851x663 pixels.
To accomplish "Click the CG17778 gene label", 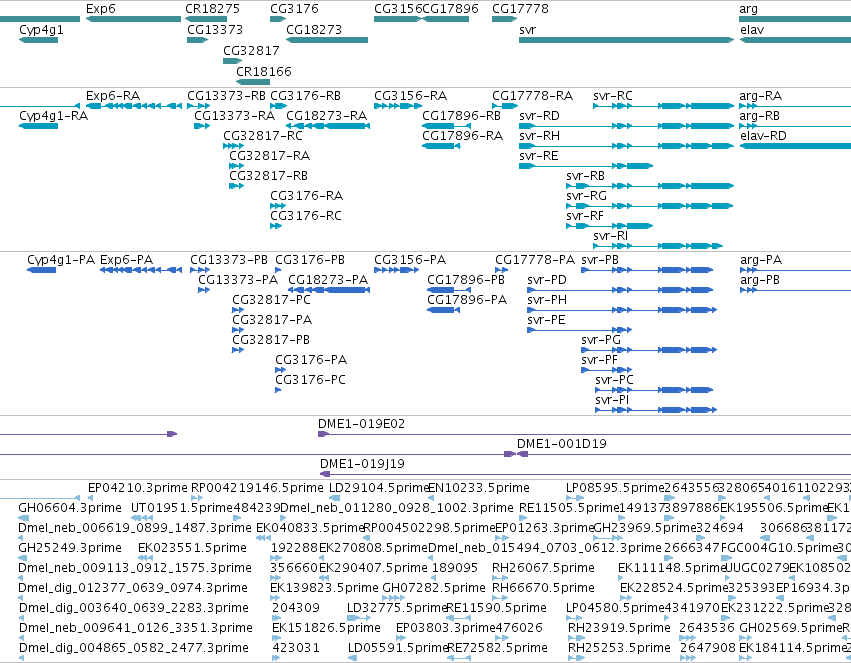I will tap(520, 9).
